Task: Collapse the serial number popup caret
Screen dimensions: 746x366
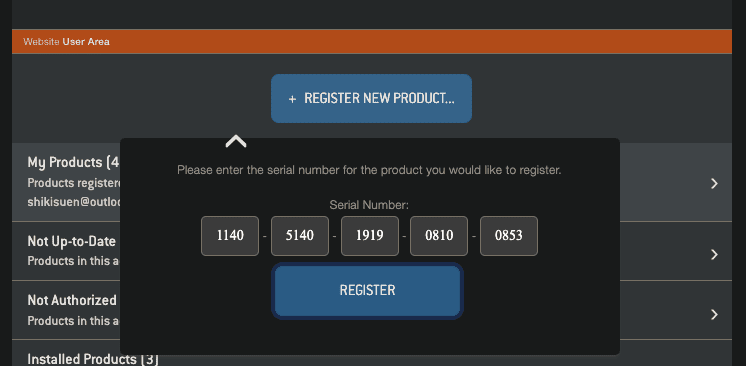Action: tap(236, 141)
